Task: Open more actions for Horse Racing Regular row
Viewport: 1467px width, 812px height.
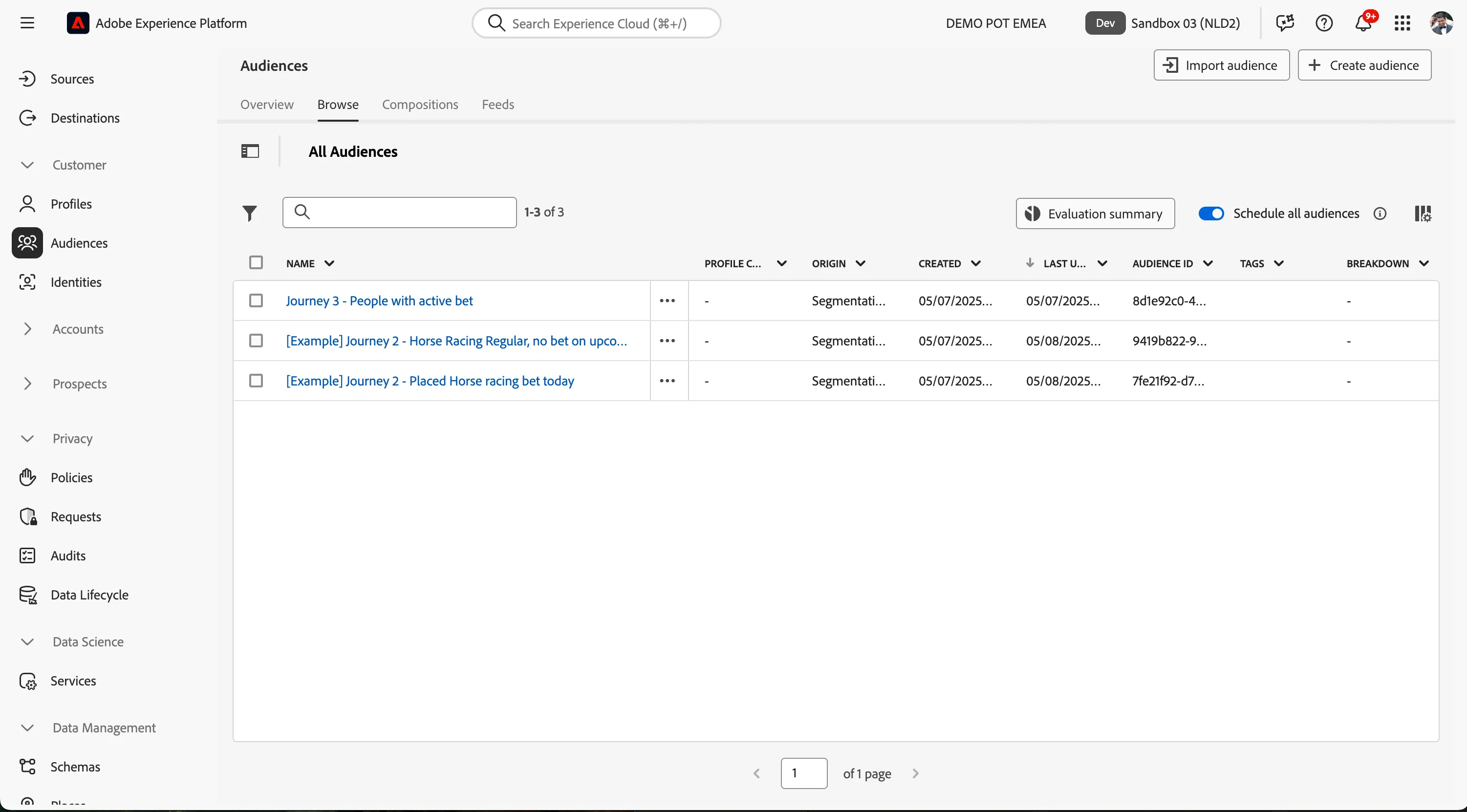Action: pos(668,341)
